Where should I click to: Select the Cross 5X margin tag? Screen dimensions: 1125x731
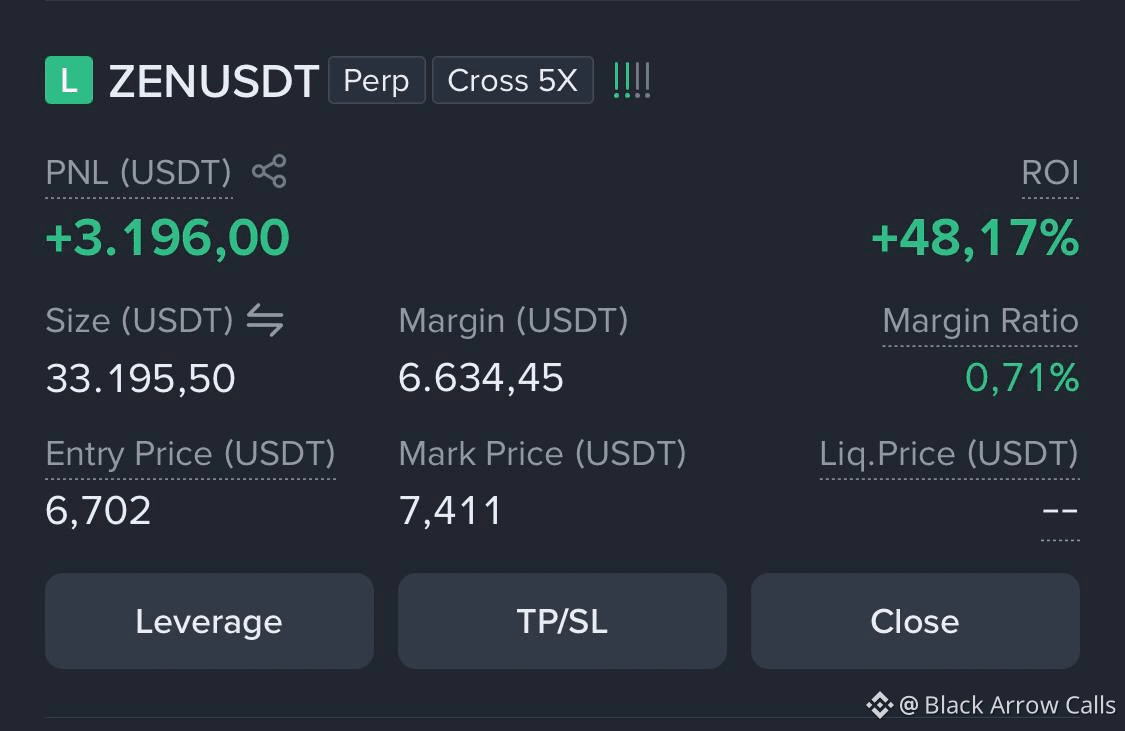pyautogui.click(x=512, y=80)
